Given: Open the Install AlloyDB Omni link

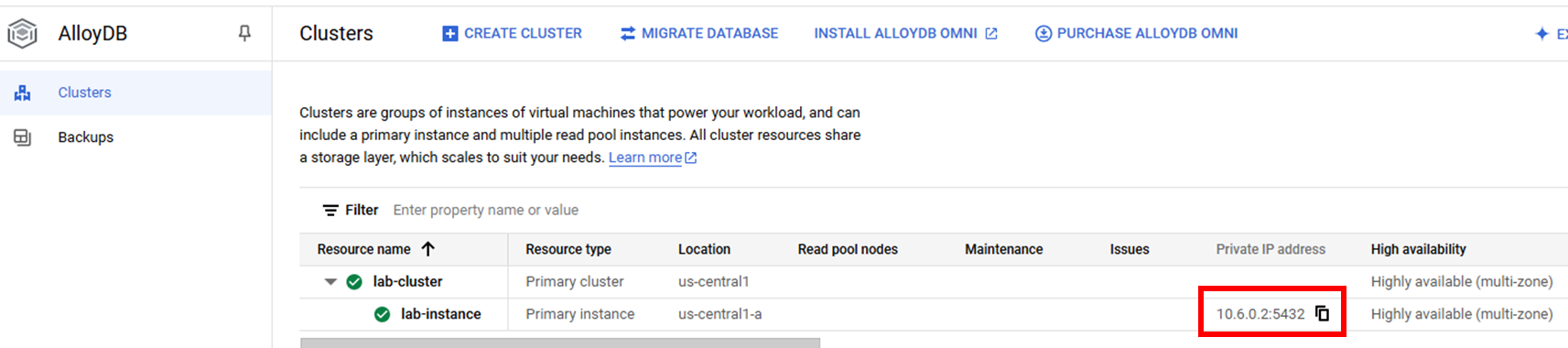Looking at the screenshot, I should click(905, 33).
